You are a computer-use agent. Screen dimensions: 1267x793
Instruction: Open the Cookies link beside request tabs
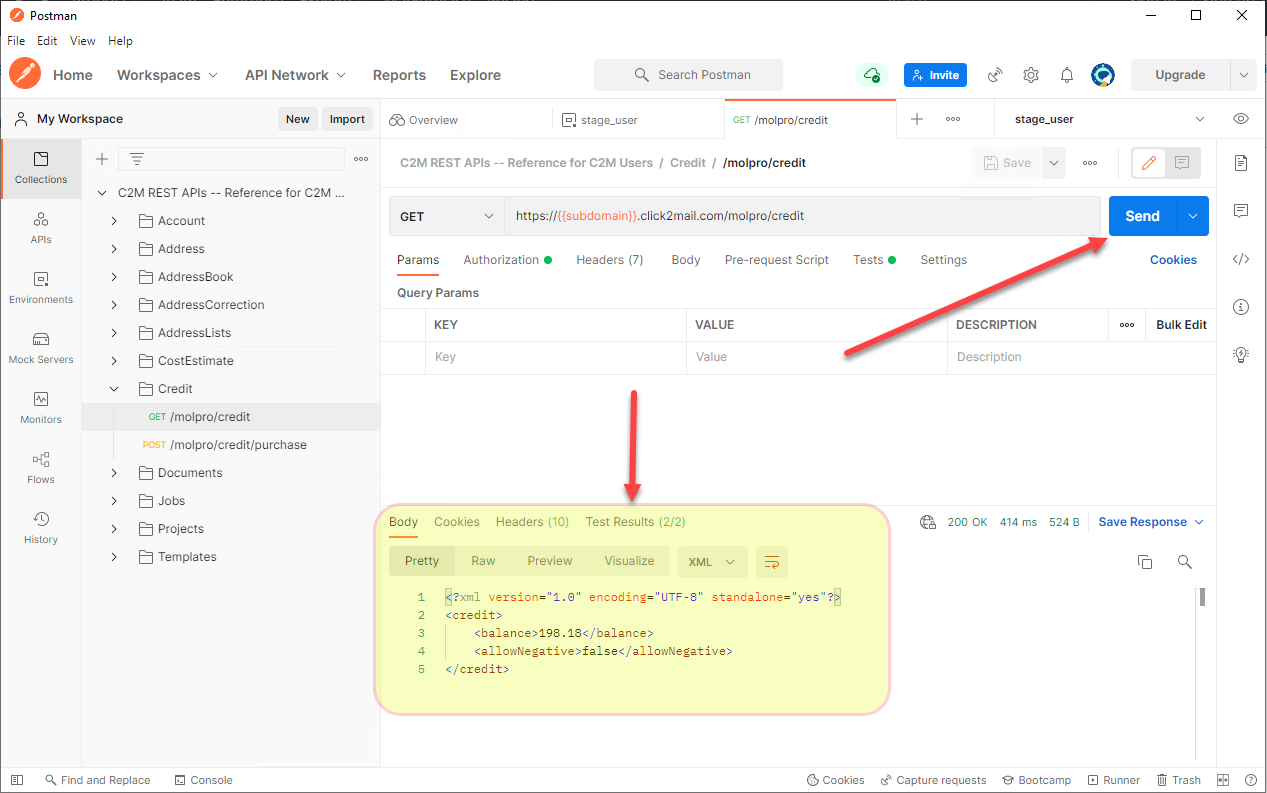pyautogui.click(x=1173, y=260)
